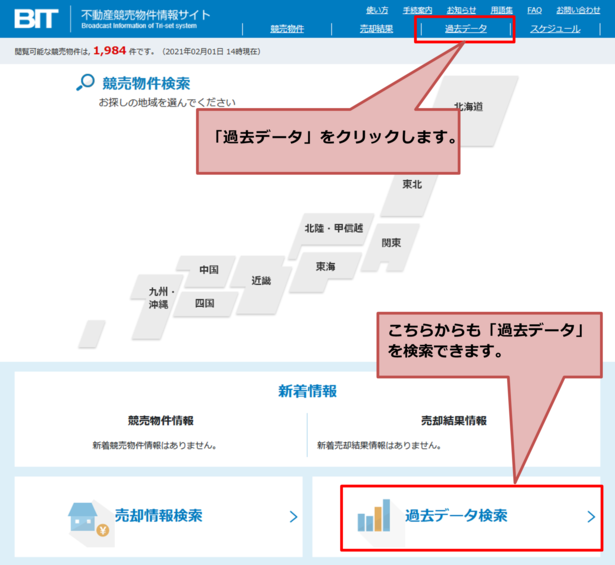Switch to the 売却結果 tab

[x=376, y=29]
